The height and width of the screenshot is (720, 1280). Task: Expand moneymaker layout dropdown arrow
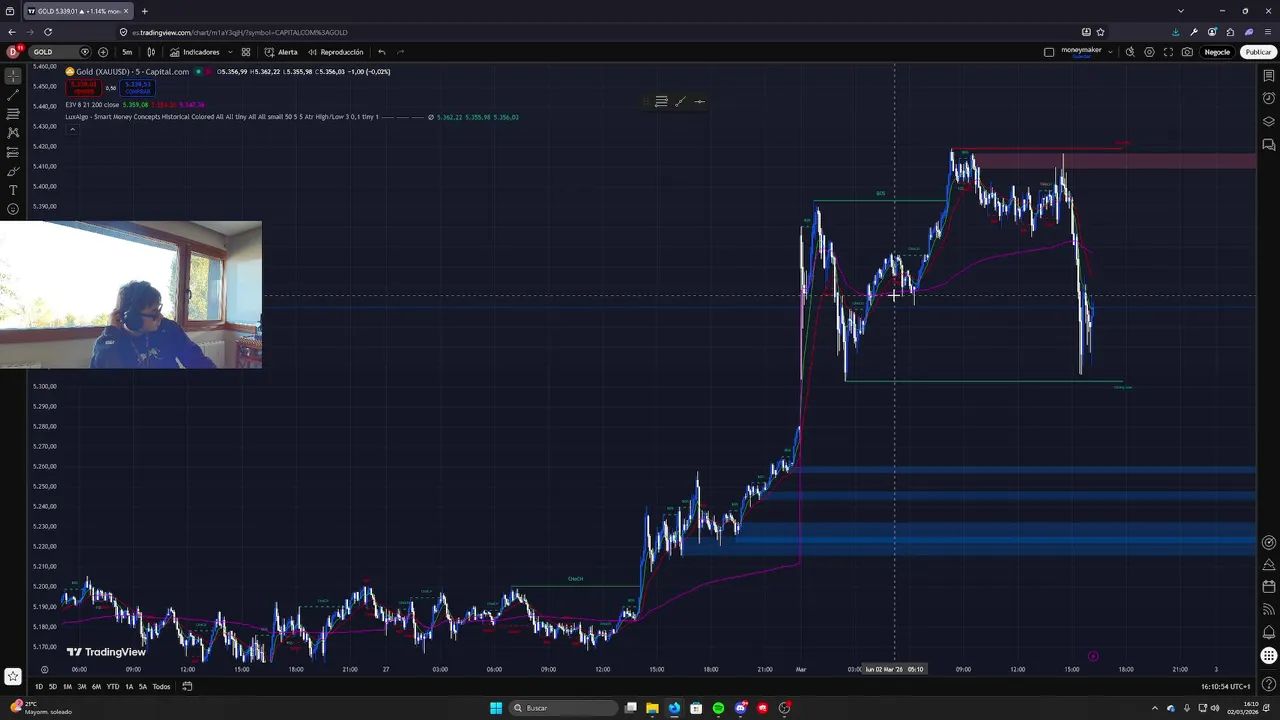tap(1110, 52)
